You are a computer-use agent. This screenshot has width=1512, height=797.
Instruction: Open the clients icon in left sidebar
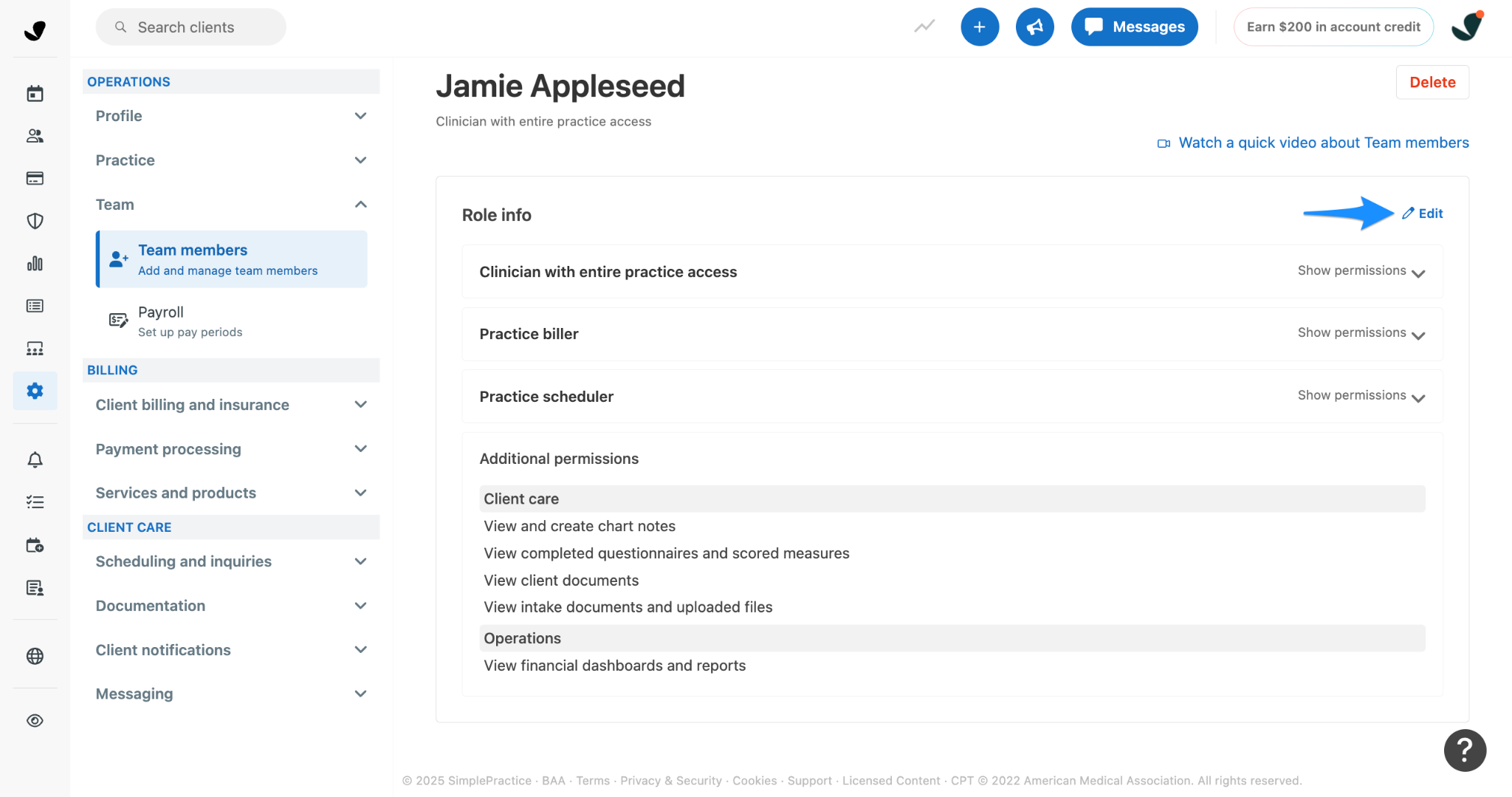tap(35, 136)
